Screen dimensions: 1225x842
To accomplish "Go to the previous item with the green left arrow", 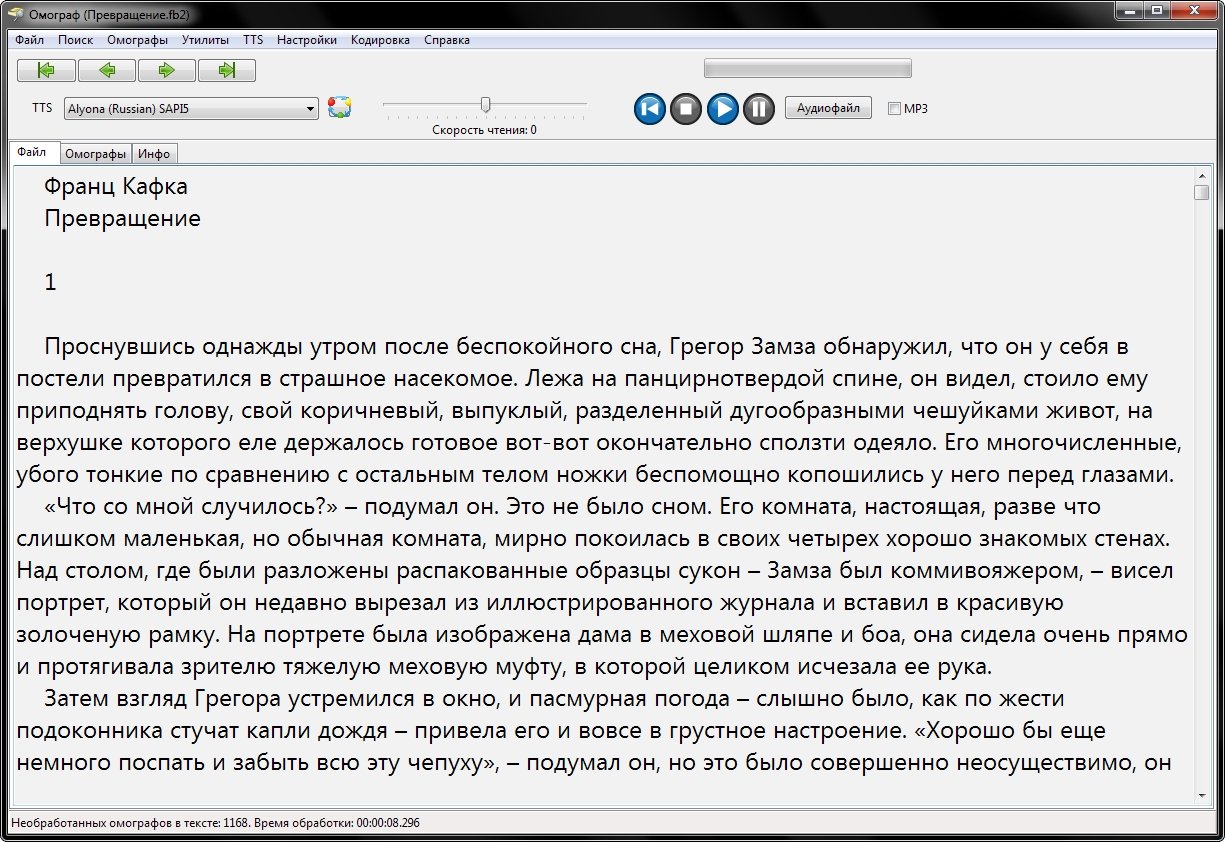I will pyautogui.click(x=106, y=70).
